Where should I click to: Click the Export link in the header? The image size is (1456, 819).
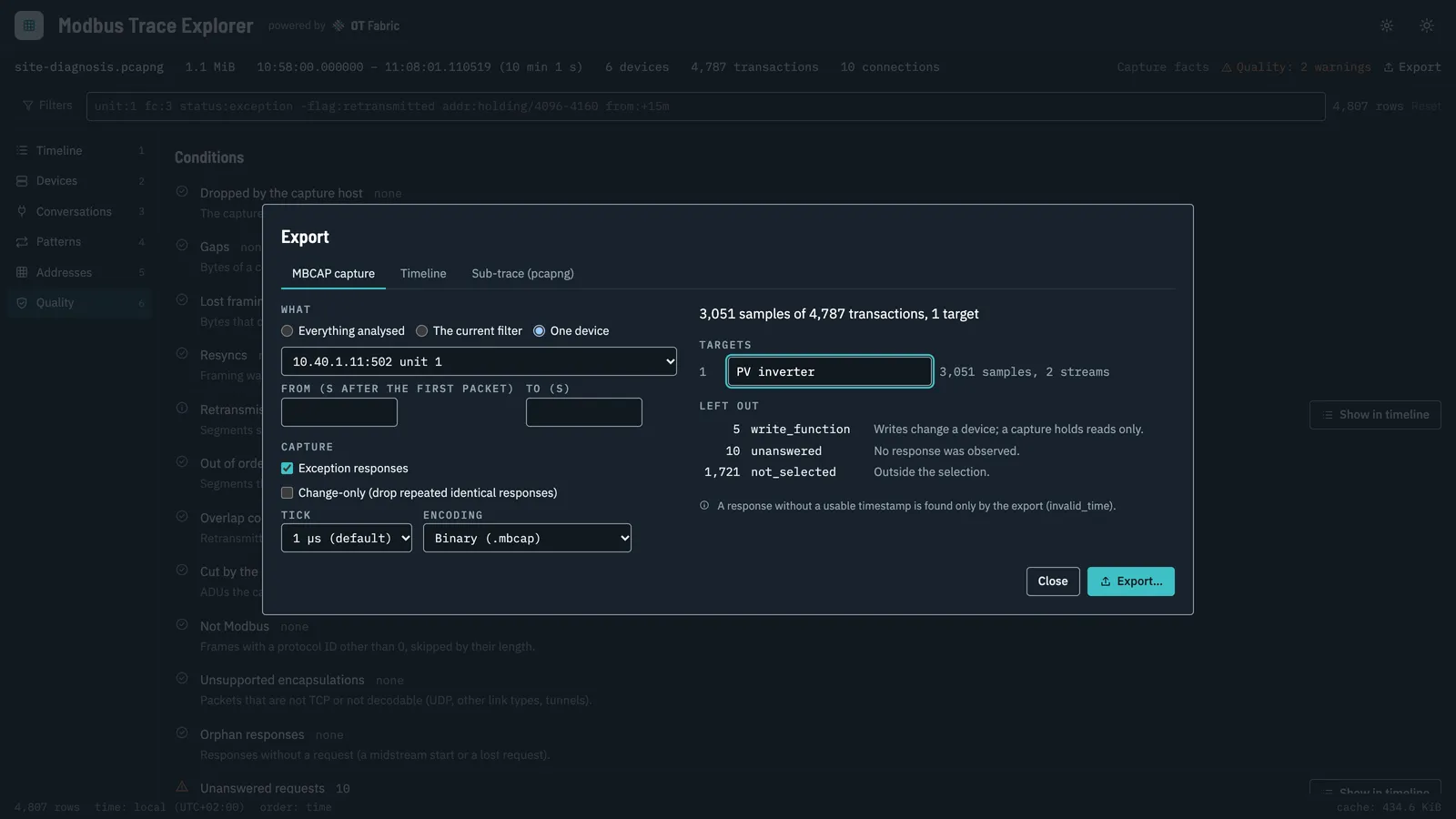pos(1412,67)
